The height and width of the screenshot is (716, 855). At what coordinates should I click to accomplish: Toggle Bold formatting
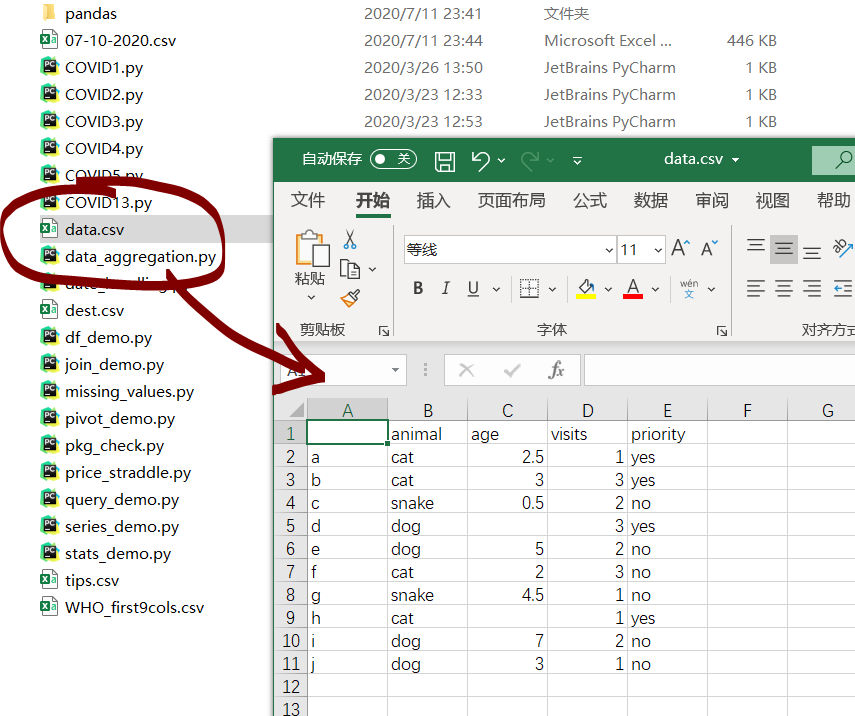[418, 288]
